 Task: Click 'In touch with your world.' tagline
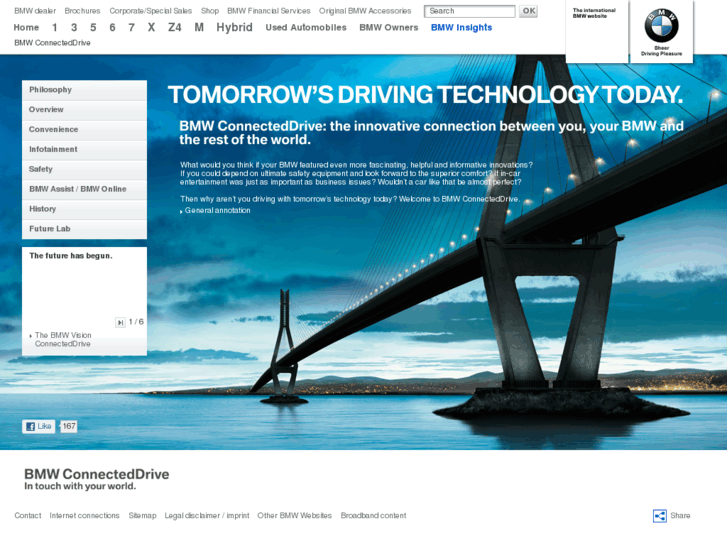[80, 487]
